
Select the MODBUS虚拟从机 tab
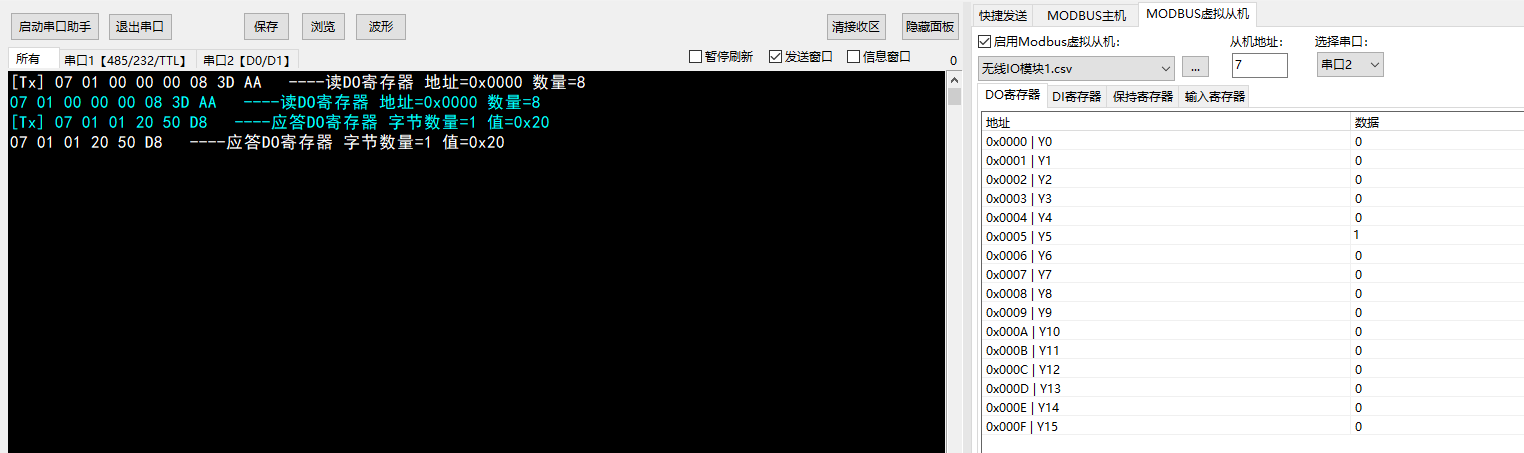pyautogui.click(x=1198, y=14)
